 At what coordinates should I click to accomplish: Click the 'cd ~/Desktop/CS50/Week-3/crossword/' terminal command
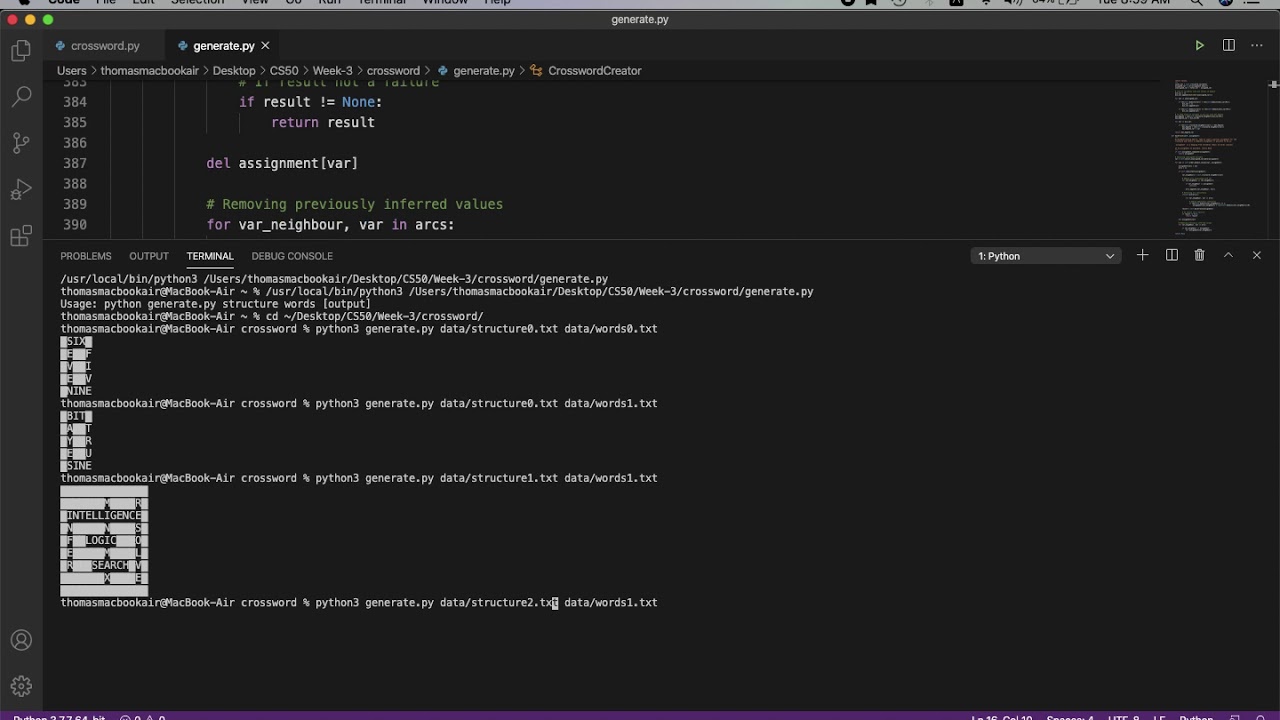click(x=374, y=316)
